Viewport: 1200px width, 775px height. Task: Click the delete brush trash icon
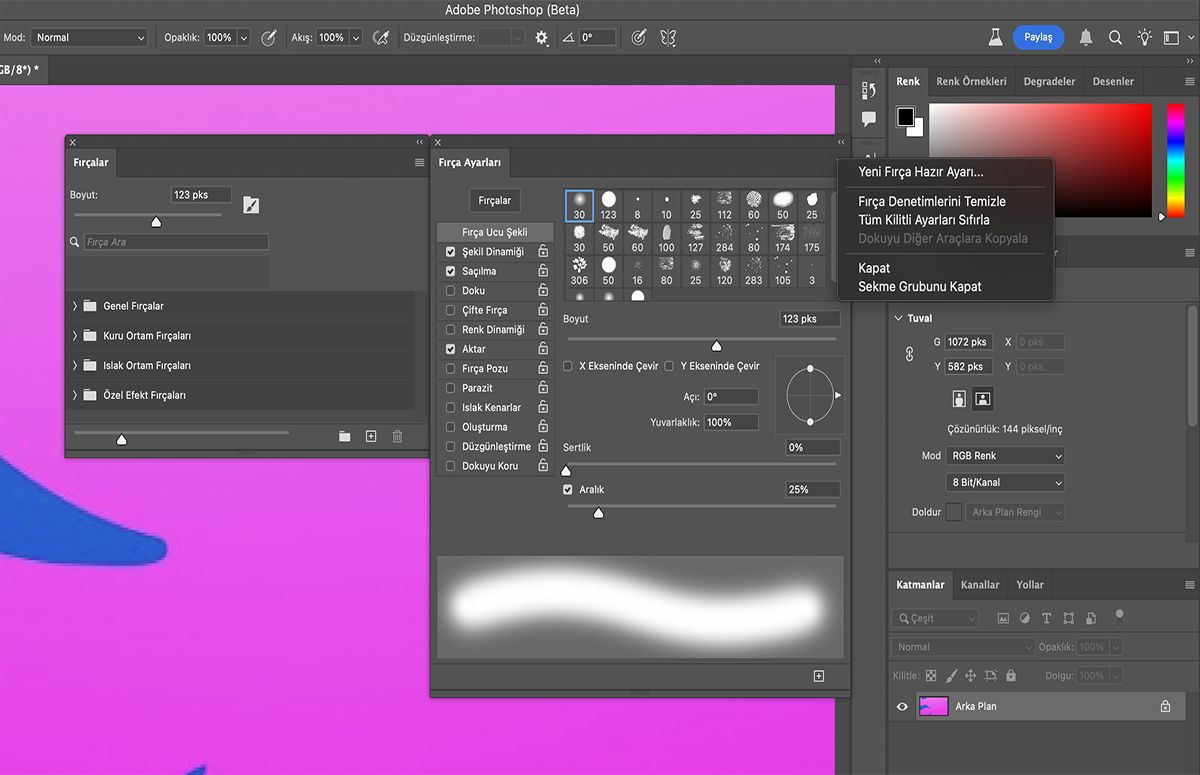(x=397, y=436)
